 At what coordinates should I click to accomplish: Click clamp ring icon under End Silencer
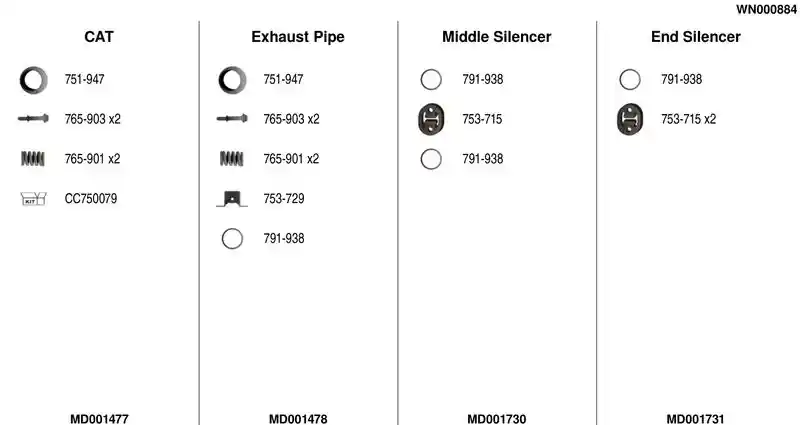[630, 80]
